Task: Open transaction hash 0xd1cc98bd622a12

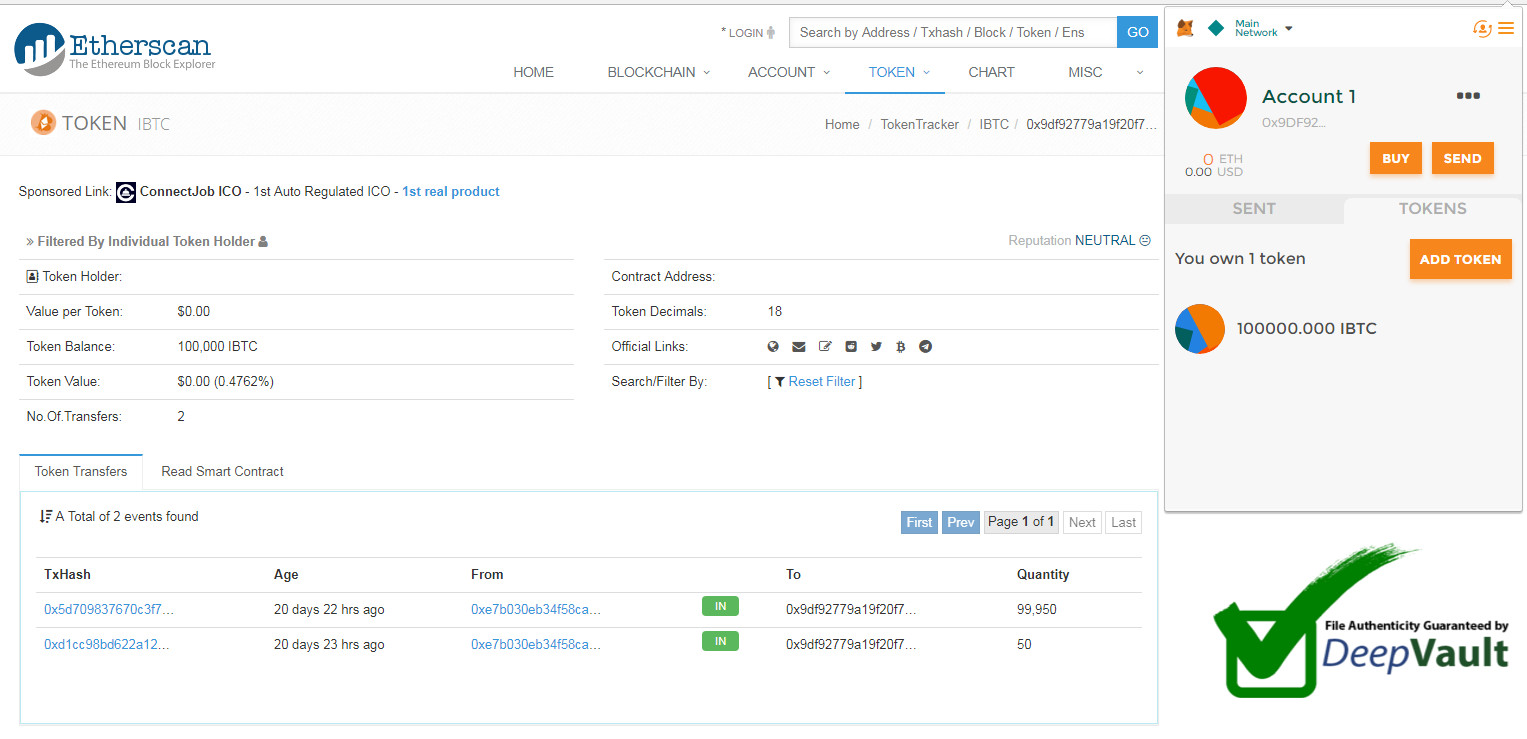Action: coord(107,645)
